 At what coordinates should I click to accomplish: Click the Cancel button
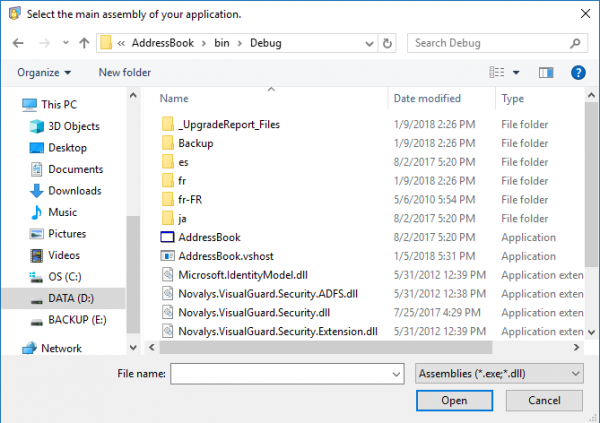coord(544,400)
